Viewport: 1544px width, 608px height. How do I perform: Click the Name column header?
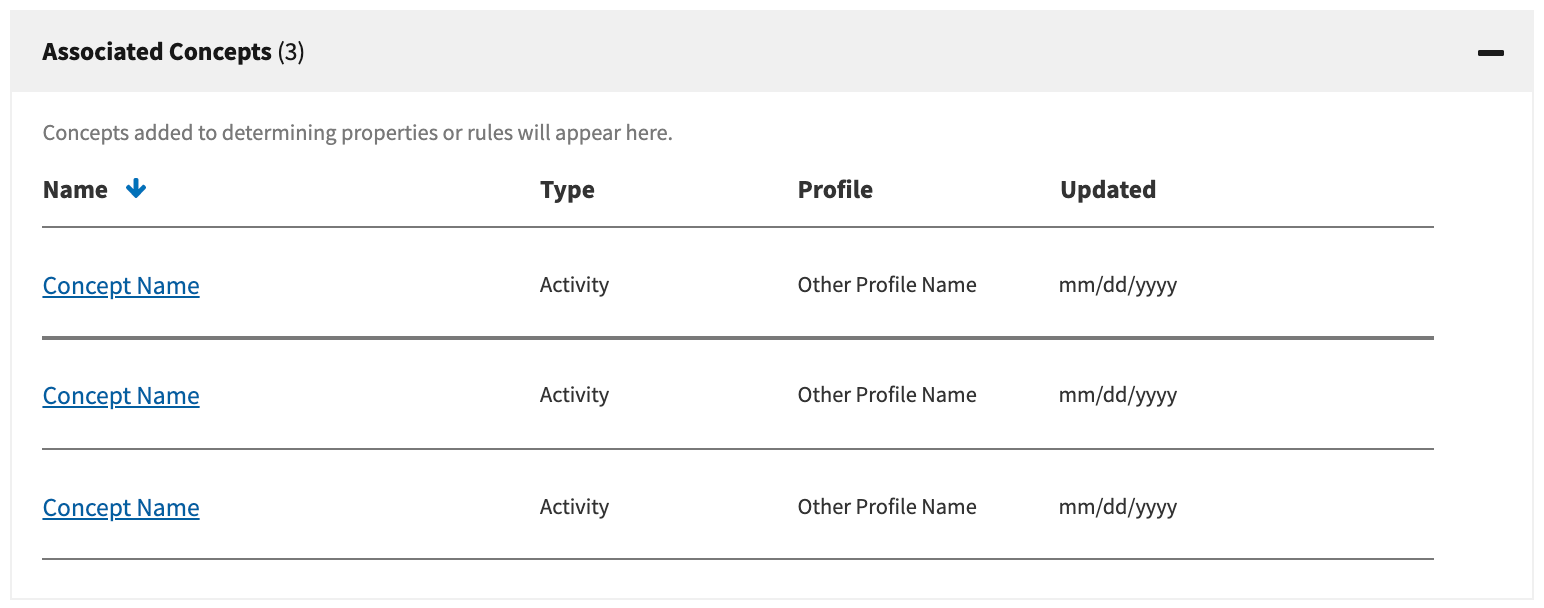pyautogui.click(x=75, y=190)
